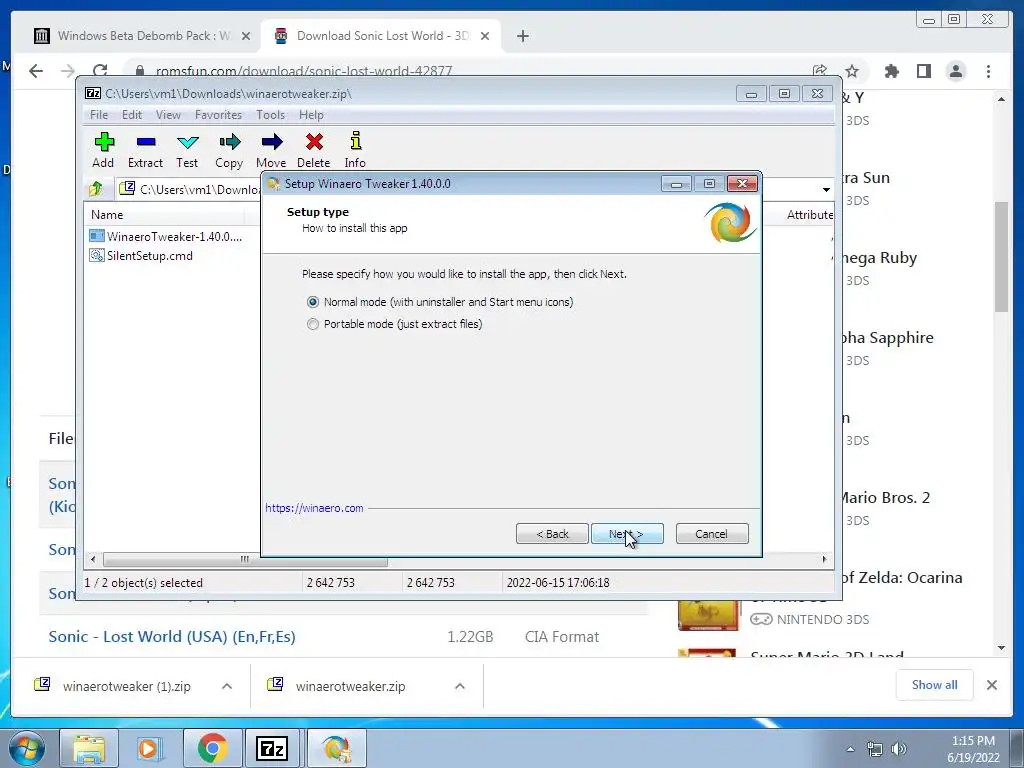The width and height of the screenshot is (1024, 768).
Task: Open options for winaerotweaker (1).zip download
Action: coord(227,686)
